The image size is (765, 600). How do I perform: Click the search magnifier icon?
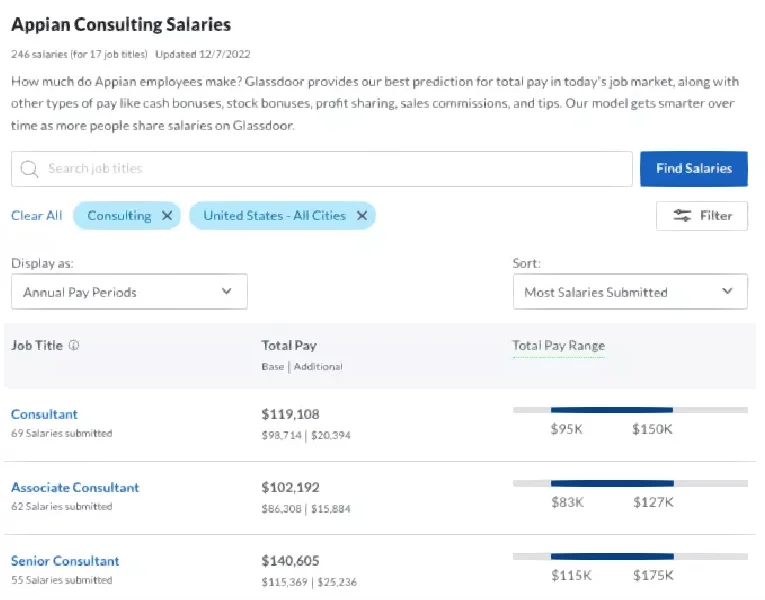tap(29, 169)
